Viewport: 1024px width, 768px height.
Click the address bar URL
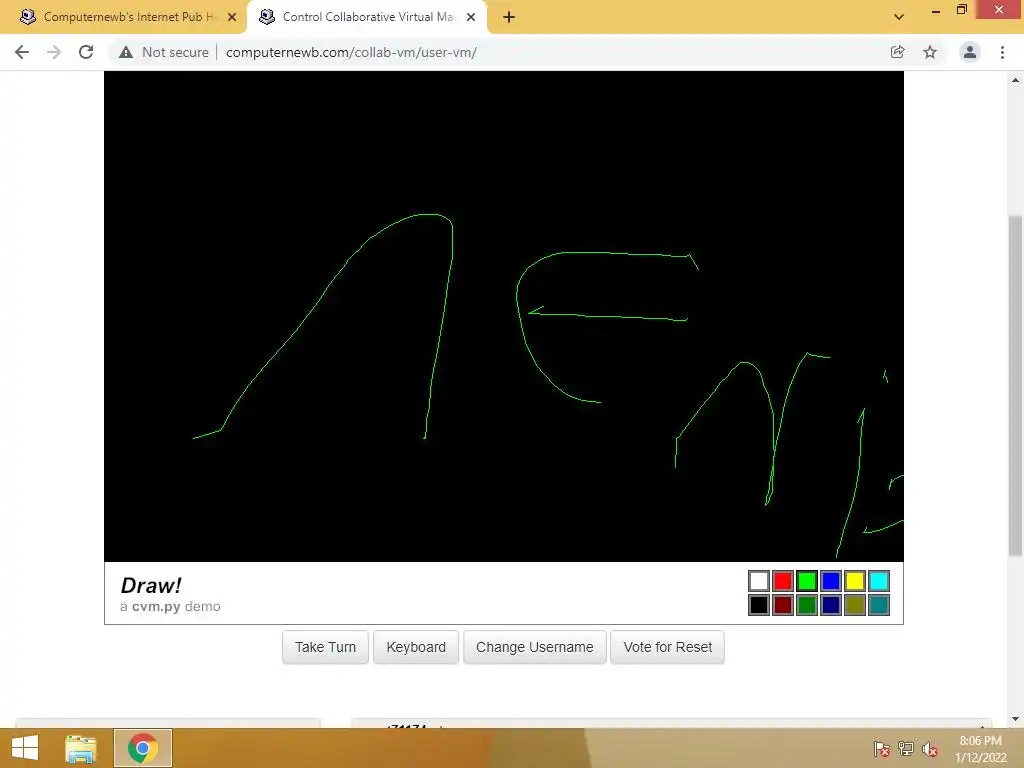(351, 52)
